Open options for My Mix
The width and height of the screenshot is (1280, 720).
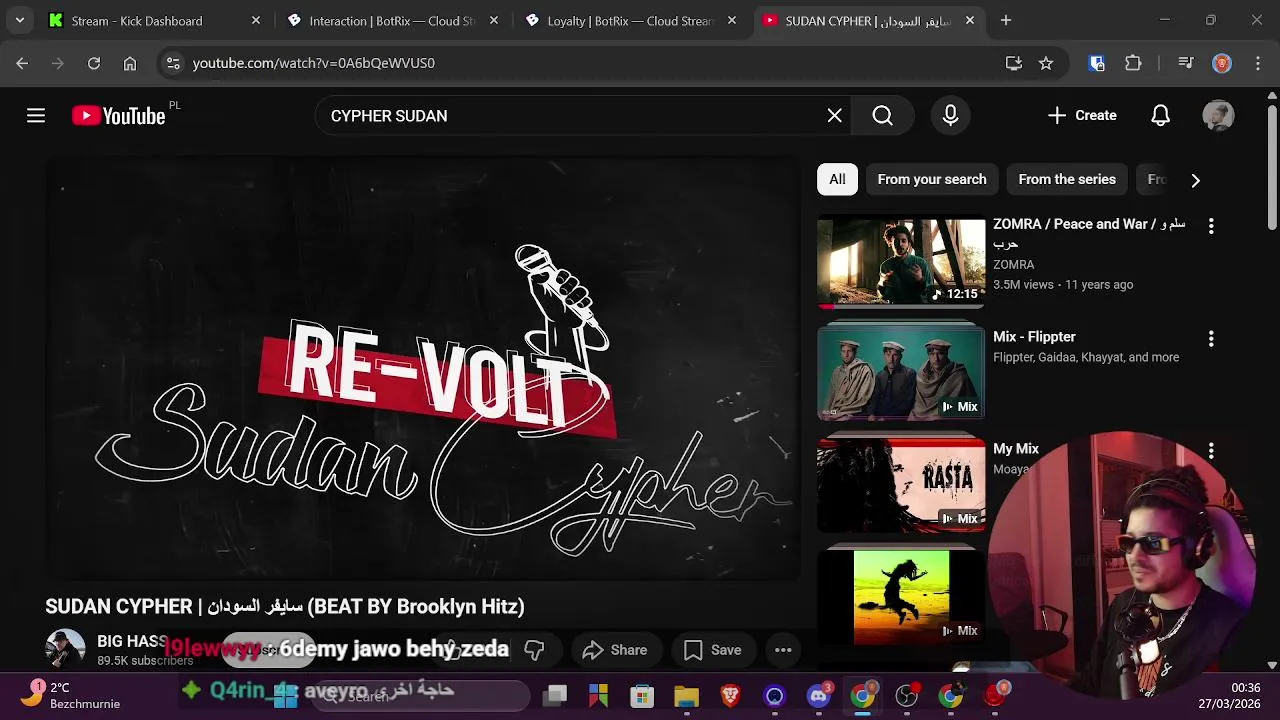point(1211,451)
